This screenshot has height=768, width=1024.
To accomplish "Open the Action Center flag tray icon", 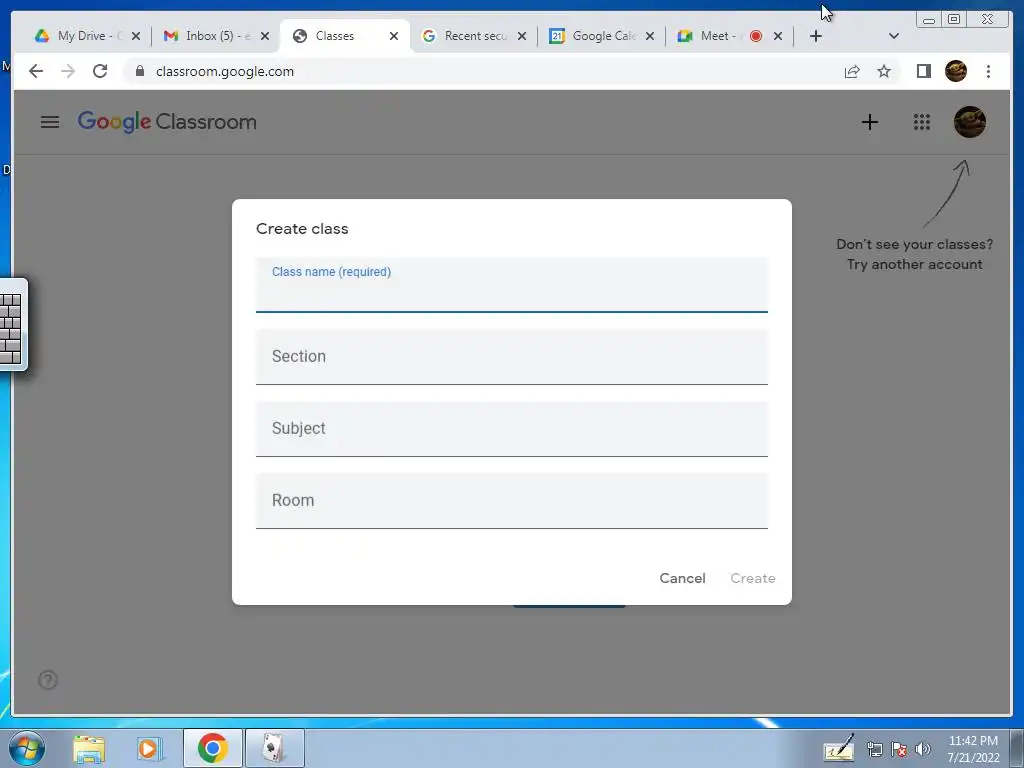I will [x=899, y=750].
